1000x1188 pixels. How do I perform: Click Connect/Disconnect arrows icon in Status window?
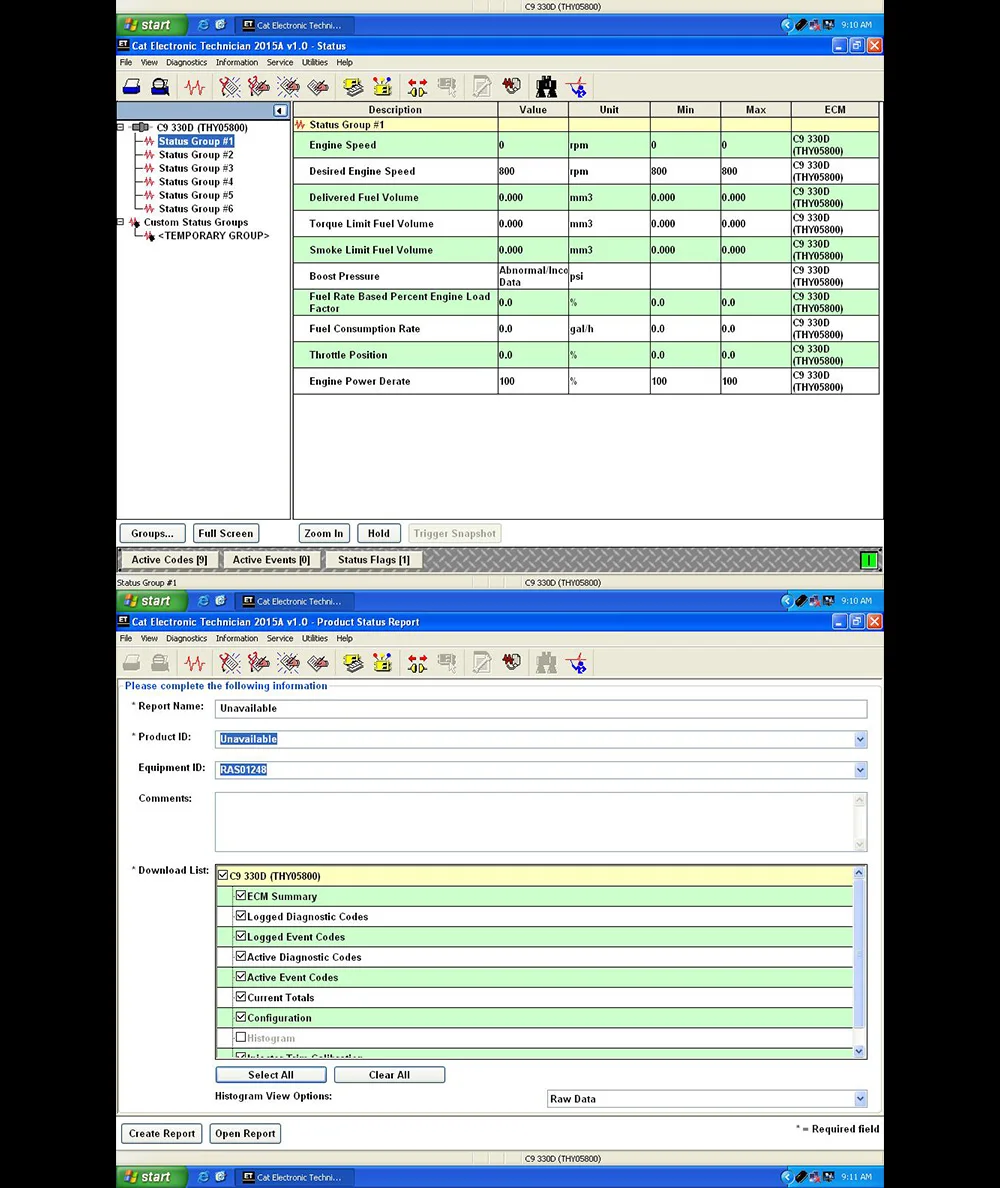(x=417, y=87)
